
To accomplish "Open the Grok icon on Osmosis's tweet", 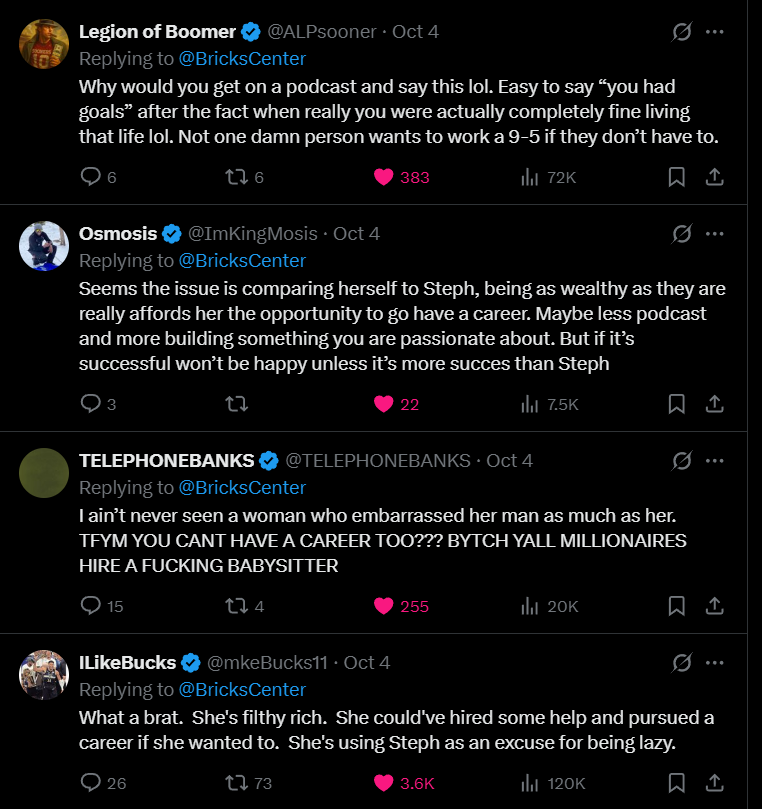I will (x=682, y=233).
